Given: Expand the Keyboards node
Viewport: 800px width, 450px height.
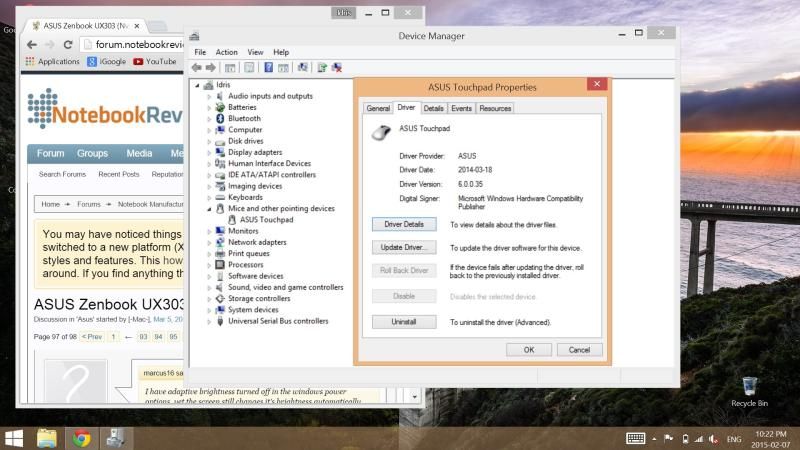Looking at the screenshot, I should pos(209,197).
